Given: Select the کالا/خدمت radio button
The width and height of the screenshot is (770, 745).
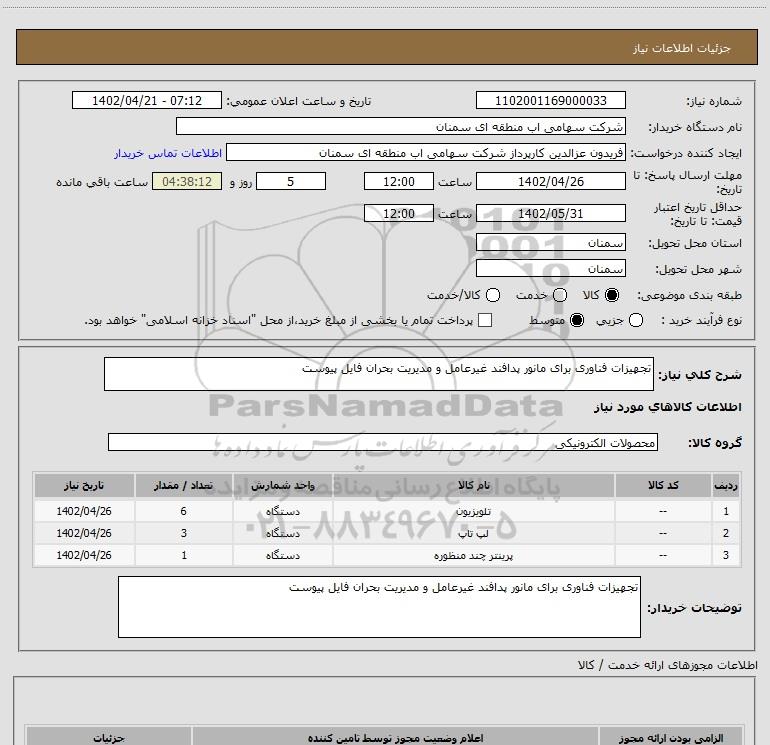Looking at the screenshot, I should pyautogui.click(x=493, y=295).
